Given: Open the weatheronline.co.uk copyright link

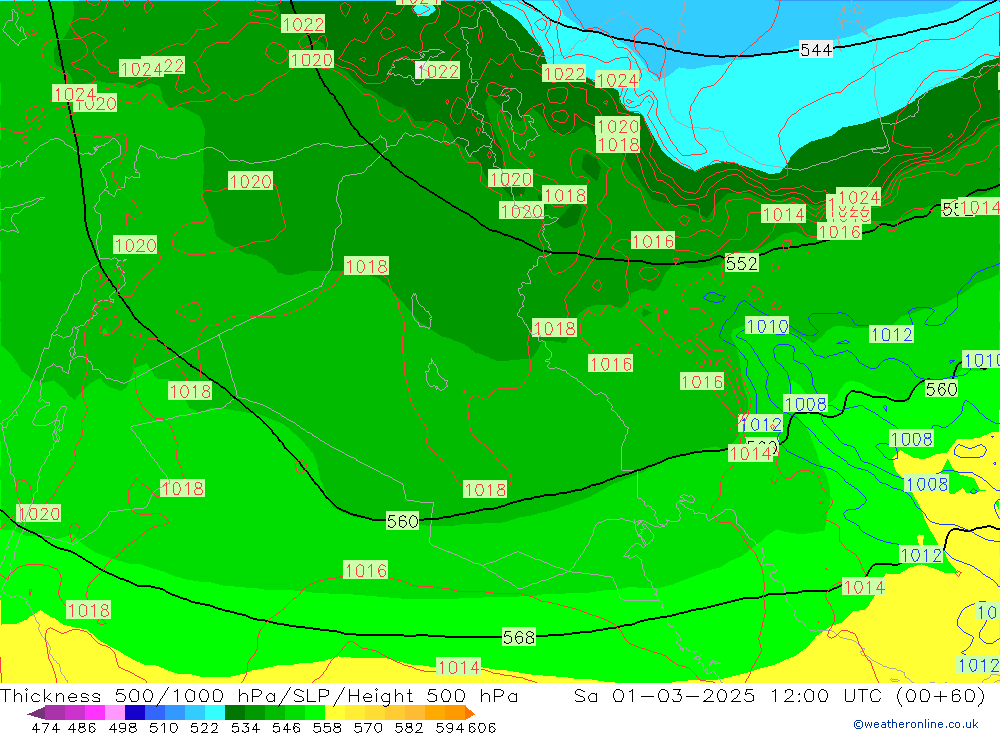Looking at the screenshot, I should coord(916,724).
